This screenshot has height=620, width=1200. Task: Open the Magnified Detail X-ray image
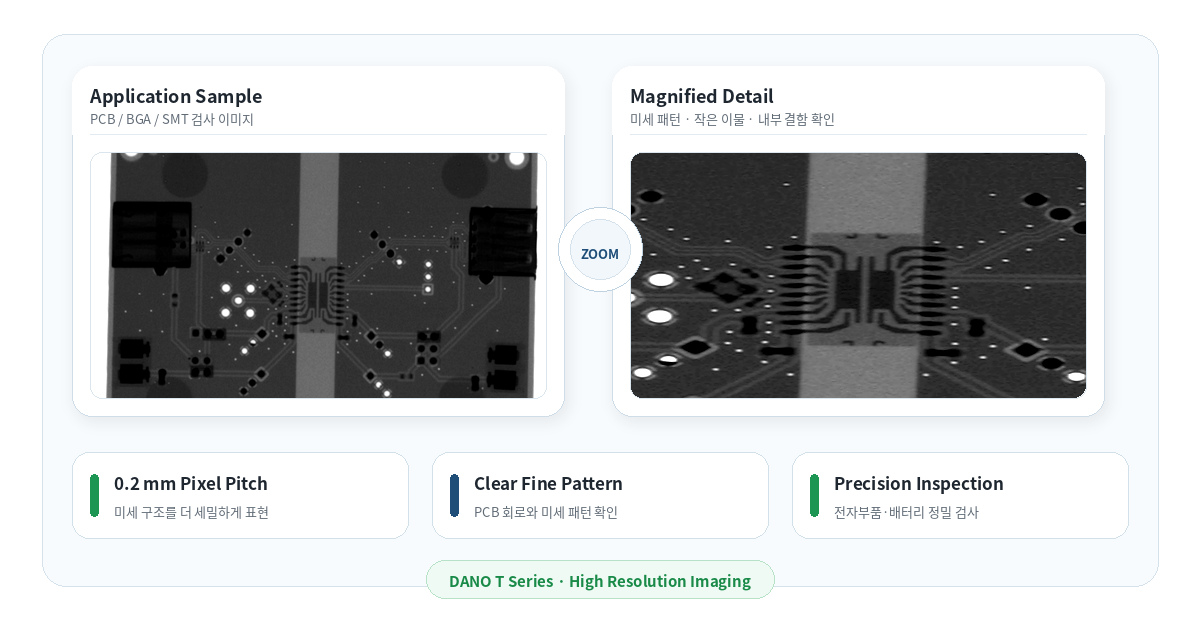pyautogui.click(x=858, y=275)
